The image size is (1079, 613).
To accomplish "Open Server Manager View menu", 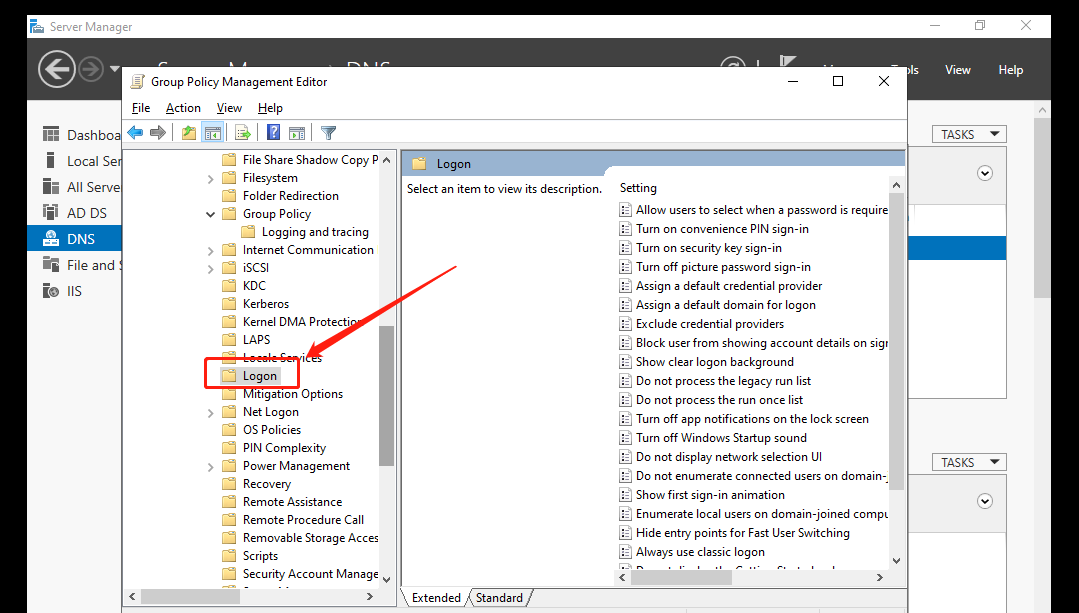I will (x=957, y=69).
